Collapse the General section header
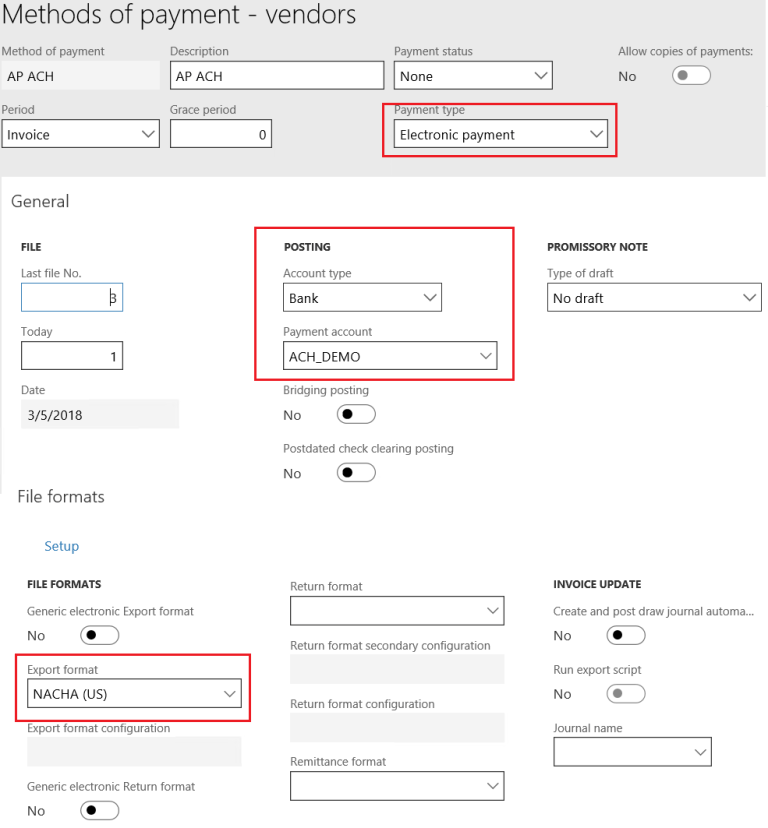Viewport: 768px width, 828px height. coord(40,201)
